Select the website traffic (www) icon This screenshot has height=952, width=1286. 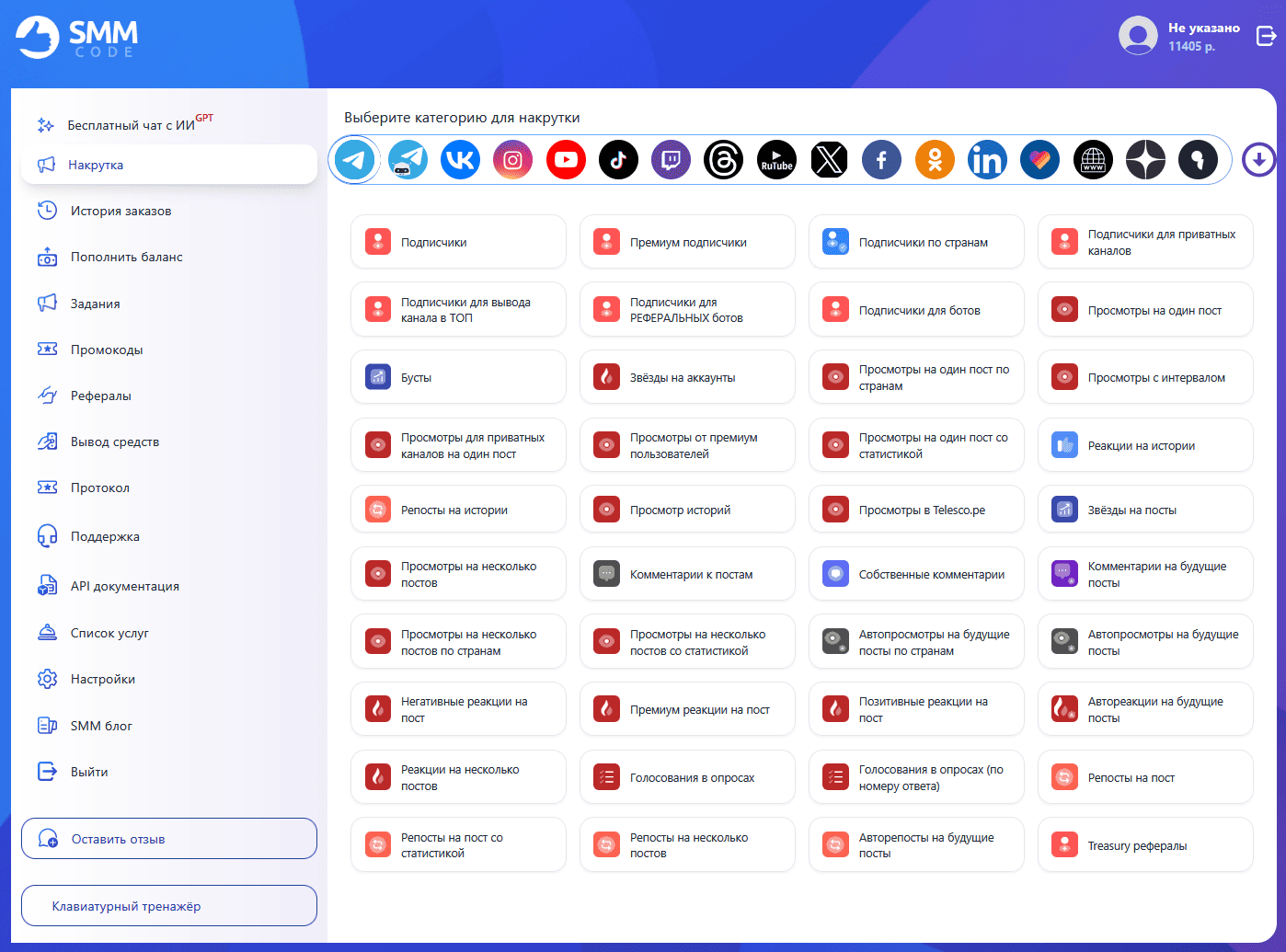(1093, 160)
